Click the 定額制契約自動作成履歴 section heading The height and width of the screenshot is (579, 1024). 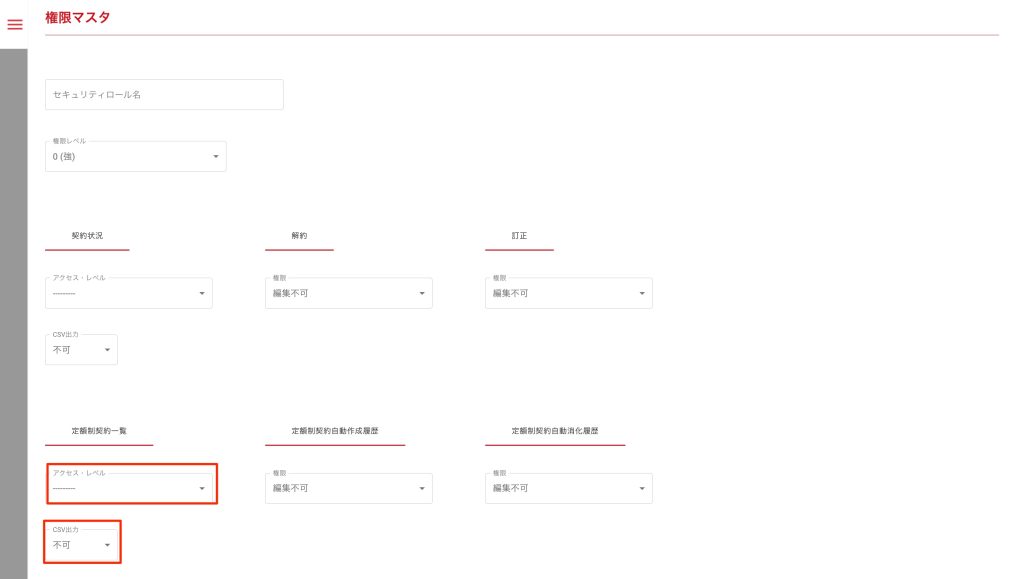pos(334,431)
